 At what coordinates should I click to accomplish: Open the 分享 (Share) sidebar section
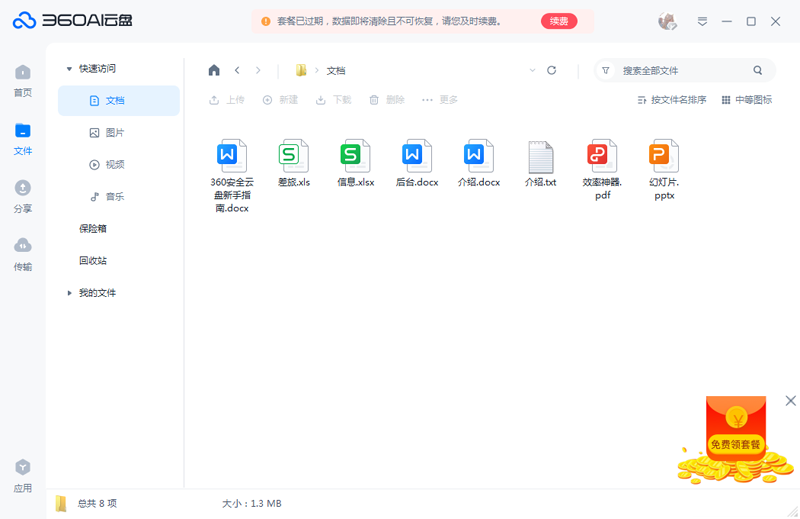(x=22, y=196)
